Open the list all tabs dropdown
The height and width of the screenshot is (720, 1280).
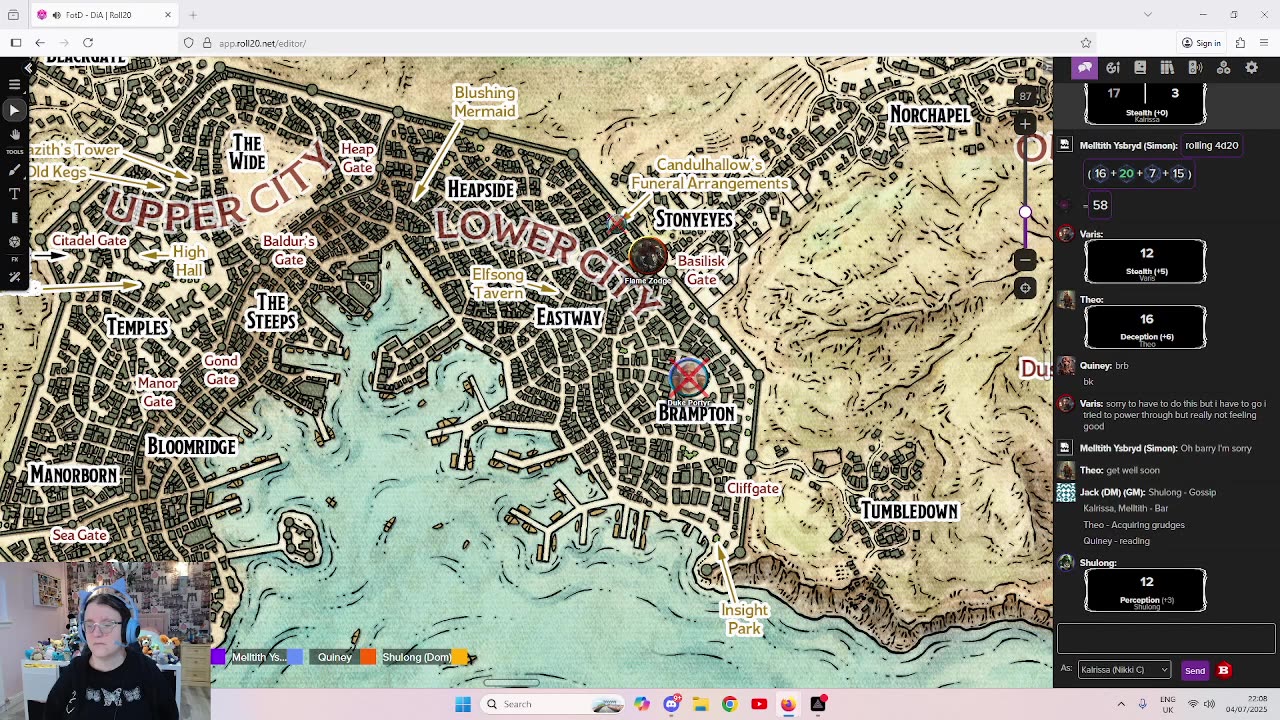pyautogui.click(x=1148, y=15)
